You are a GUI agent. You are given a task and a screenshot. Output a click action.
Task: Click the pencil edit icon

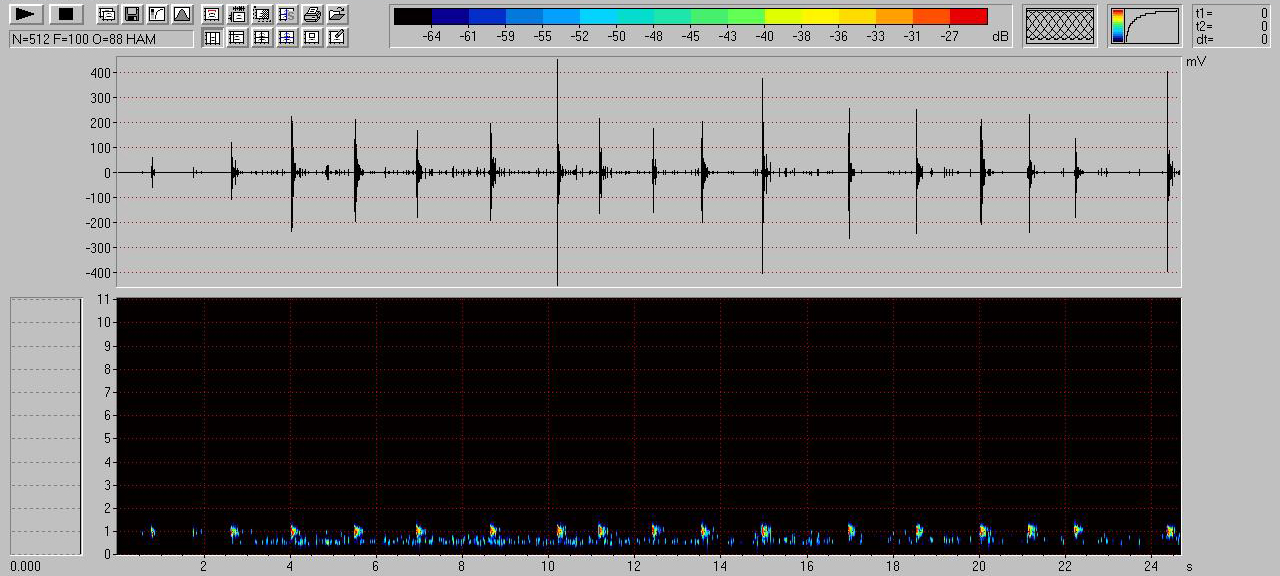pyautogui.click(x=337, y=38)
